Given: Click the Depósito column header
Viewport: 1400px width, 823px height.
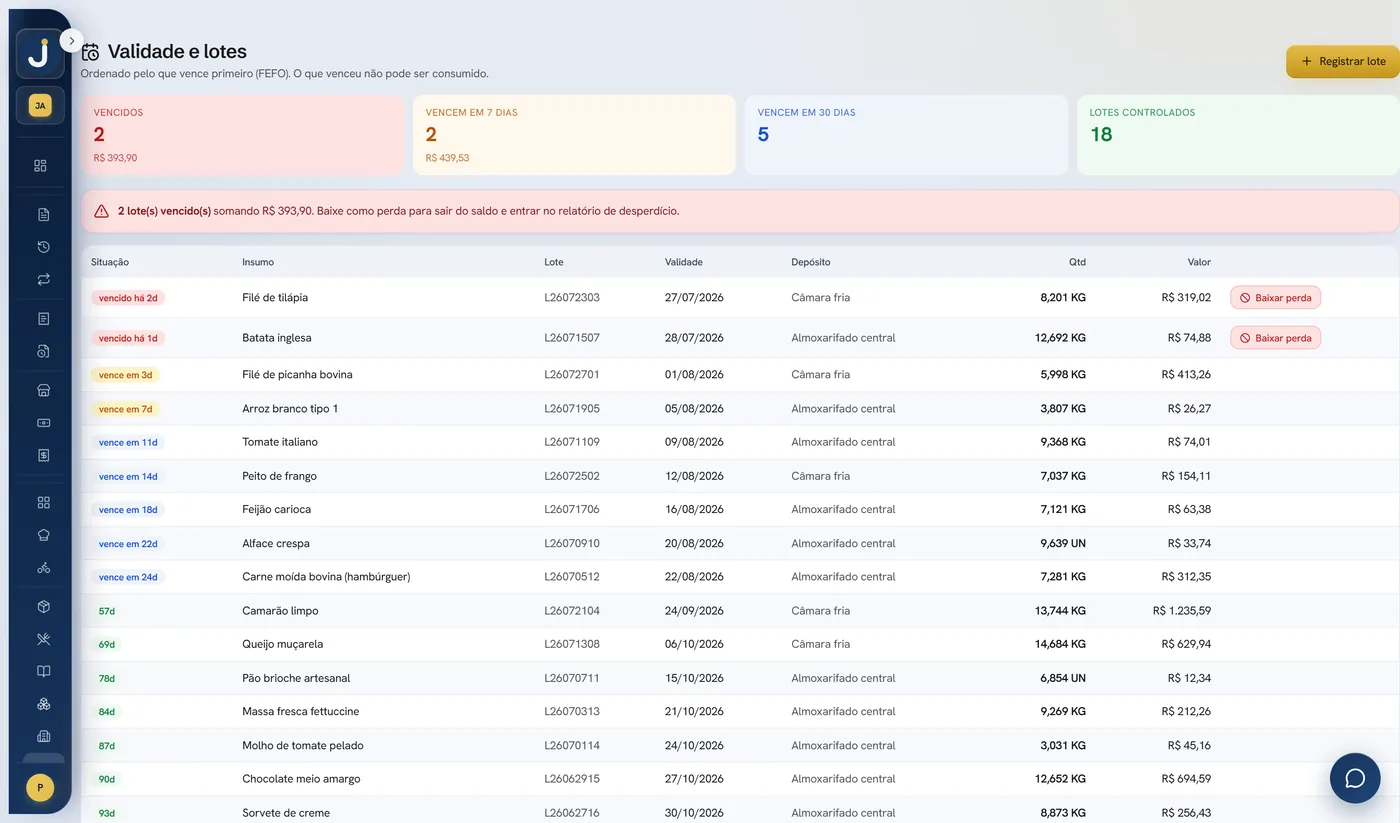Looking at the screenshot, I should pyautogui.click(x=811, y=262).
